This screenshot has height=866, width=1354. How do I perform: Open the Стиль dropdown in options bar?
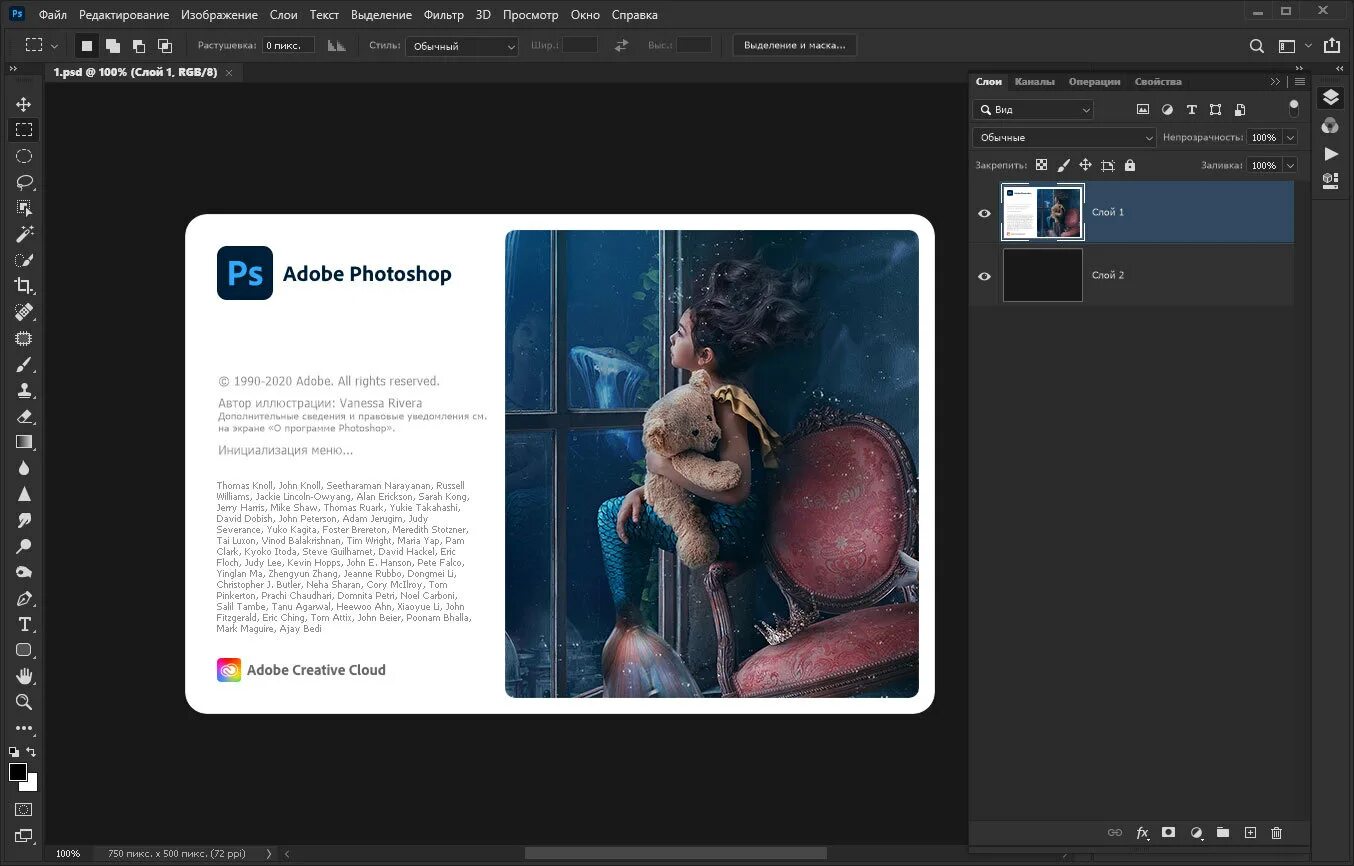pyautogui.click(x=462, y=46)
